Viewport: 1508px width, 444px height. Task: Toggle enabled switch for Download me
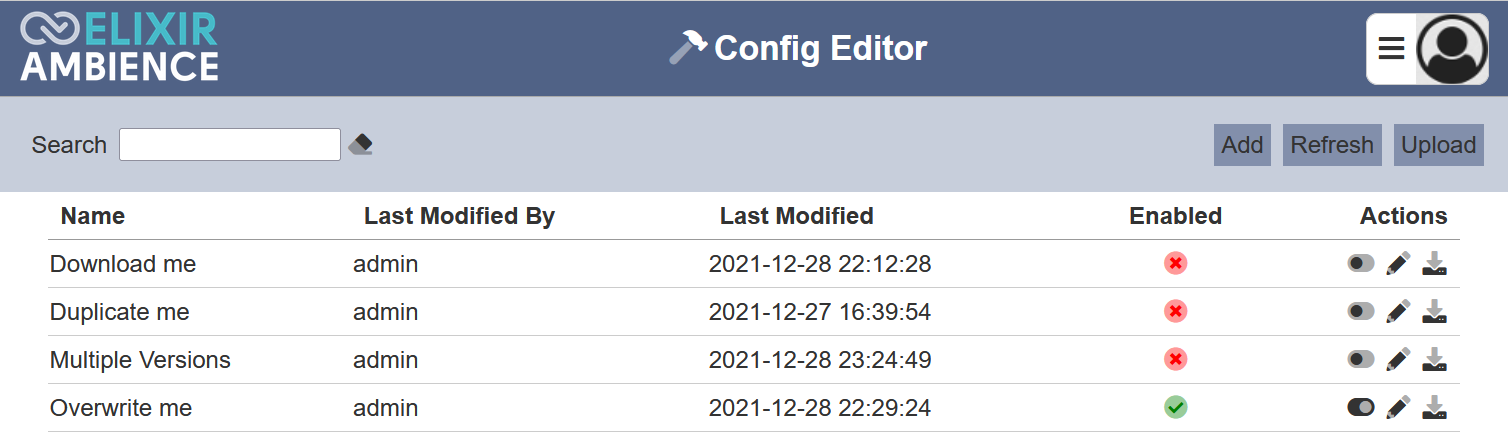[x=1361, y=264]
